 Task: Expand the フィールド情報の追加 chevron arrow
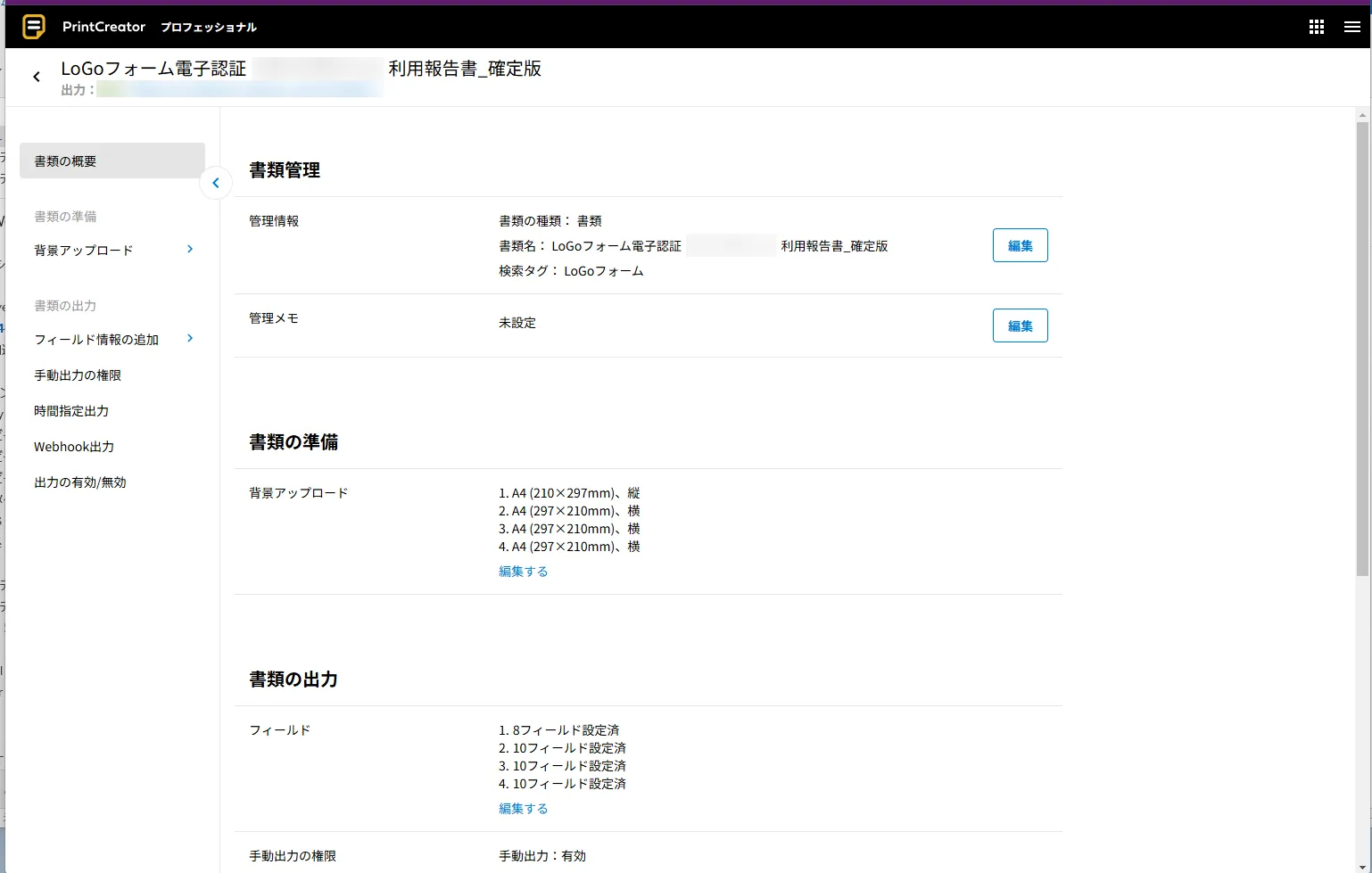click(190, 339)
